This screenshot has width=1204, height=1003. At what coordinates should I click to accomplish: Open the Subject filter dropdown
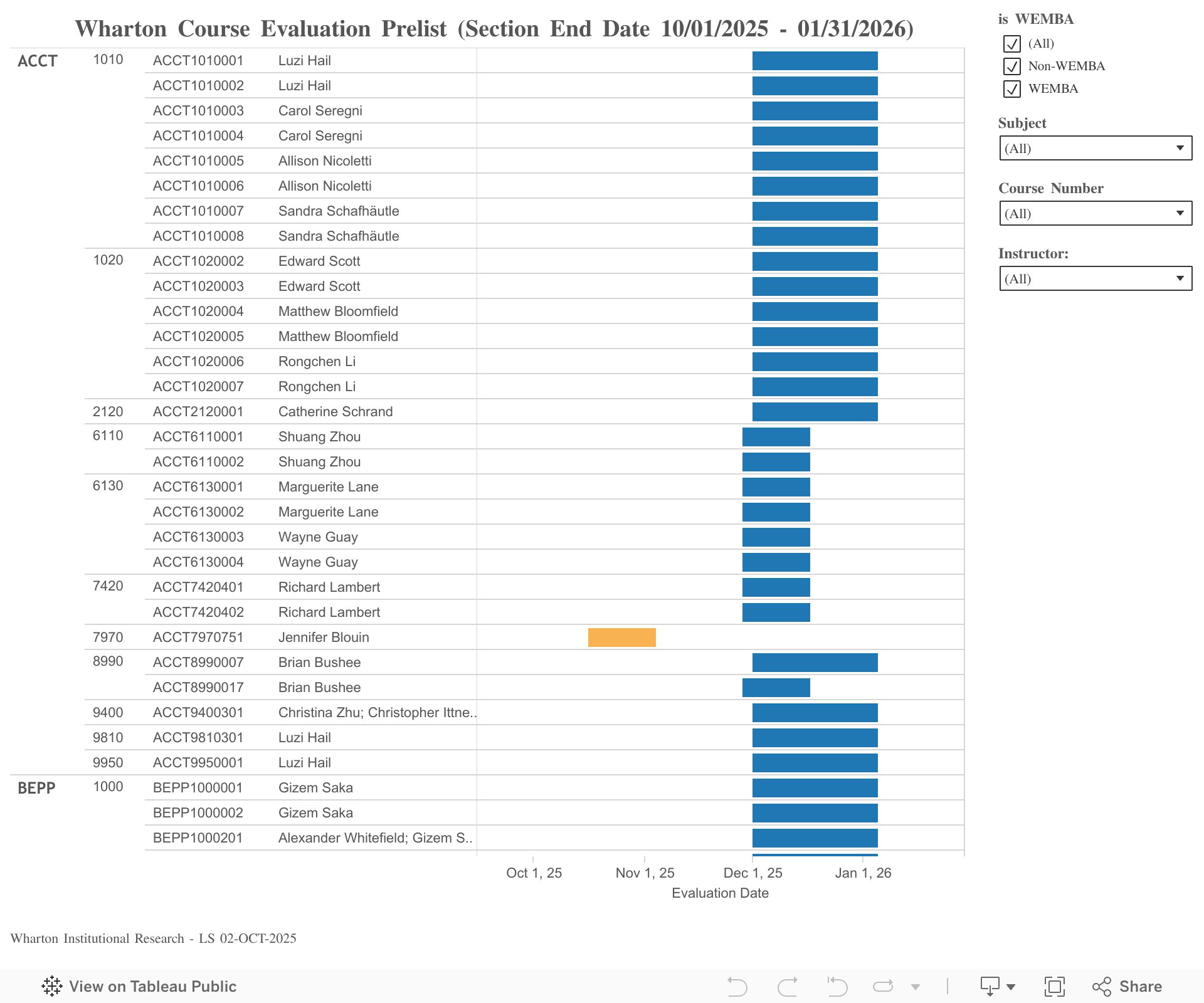coord(1095,149)
